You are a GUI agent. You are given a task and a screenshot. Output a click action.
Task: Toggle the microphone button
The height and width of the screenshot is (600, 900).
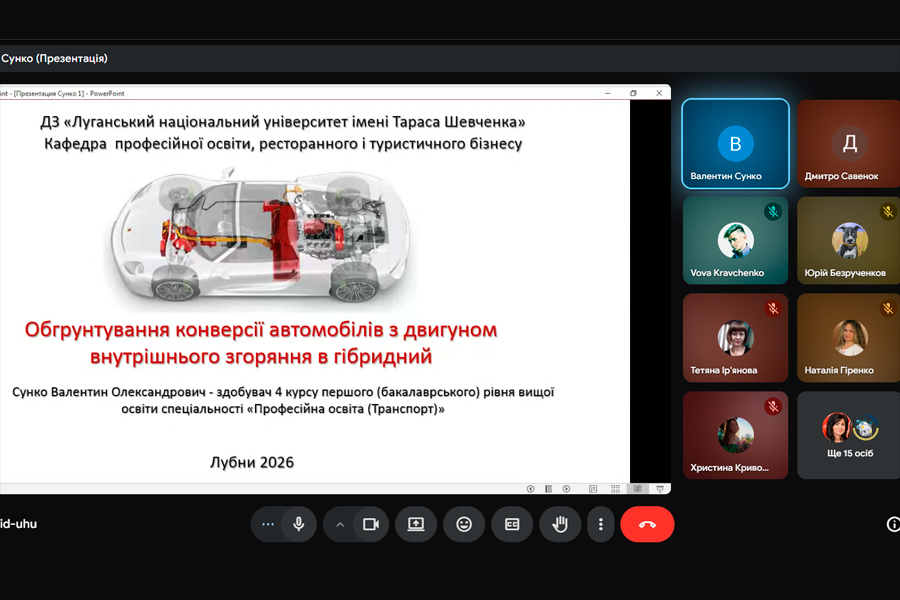coord(298,524)
